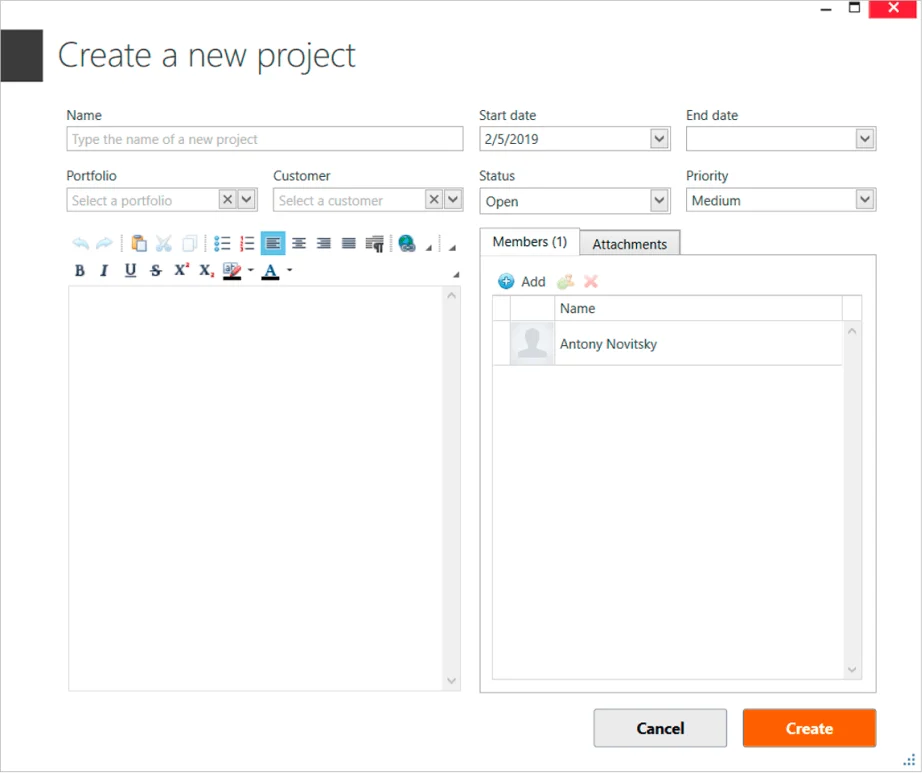Screen dimensions: 922x773
Task: Expand the Status dropdown
Action: [x=660, y=201]
